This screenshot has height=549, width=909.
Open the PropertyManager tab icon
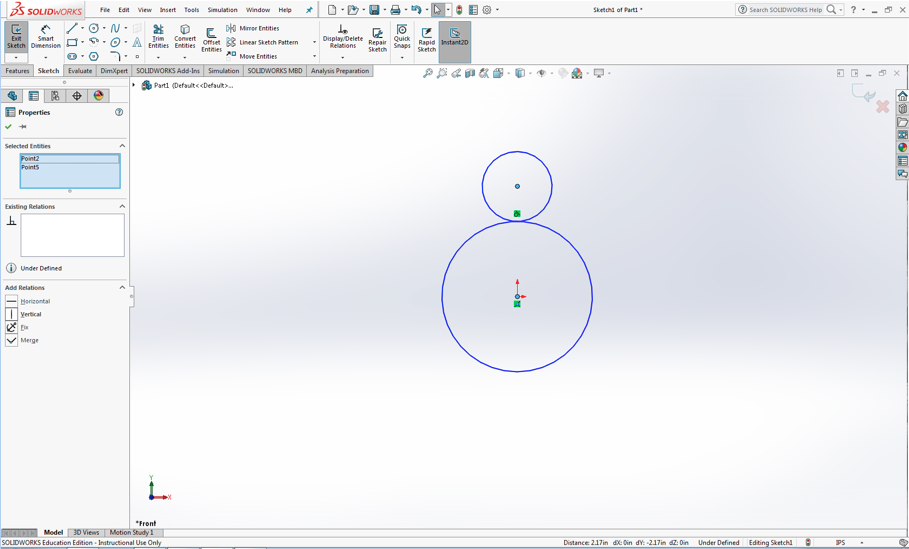tap(34, 96)
